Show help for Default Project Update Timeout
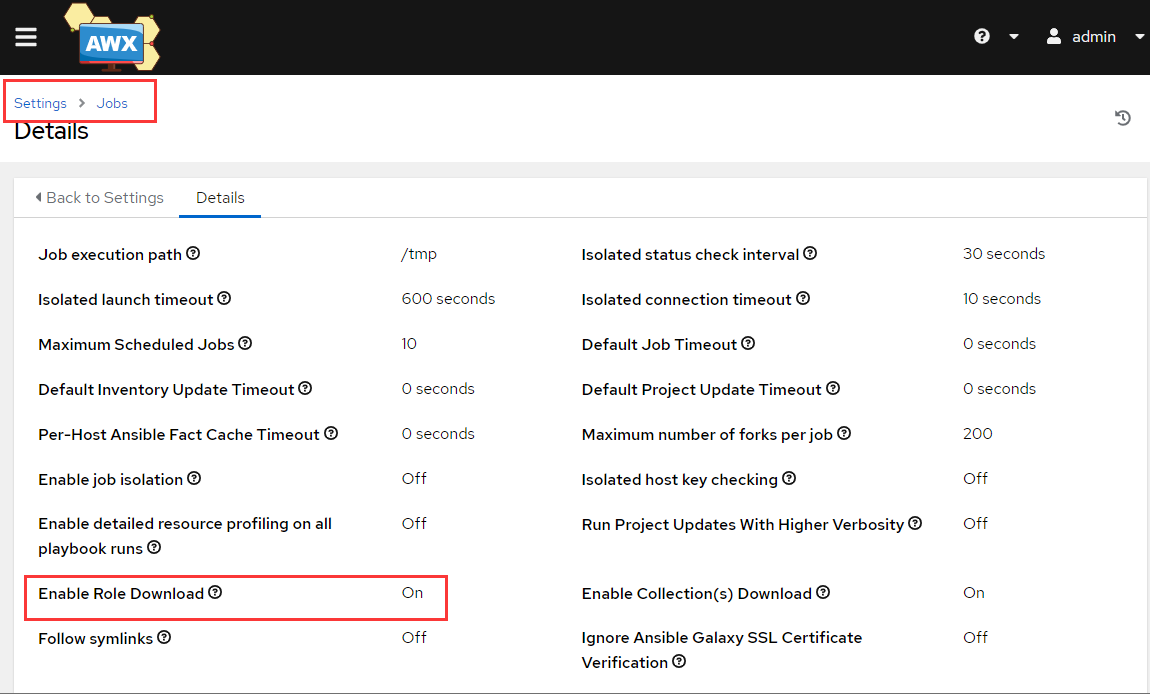 pyautogui.click(x=833, y=388)
